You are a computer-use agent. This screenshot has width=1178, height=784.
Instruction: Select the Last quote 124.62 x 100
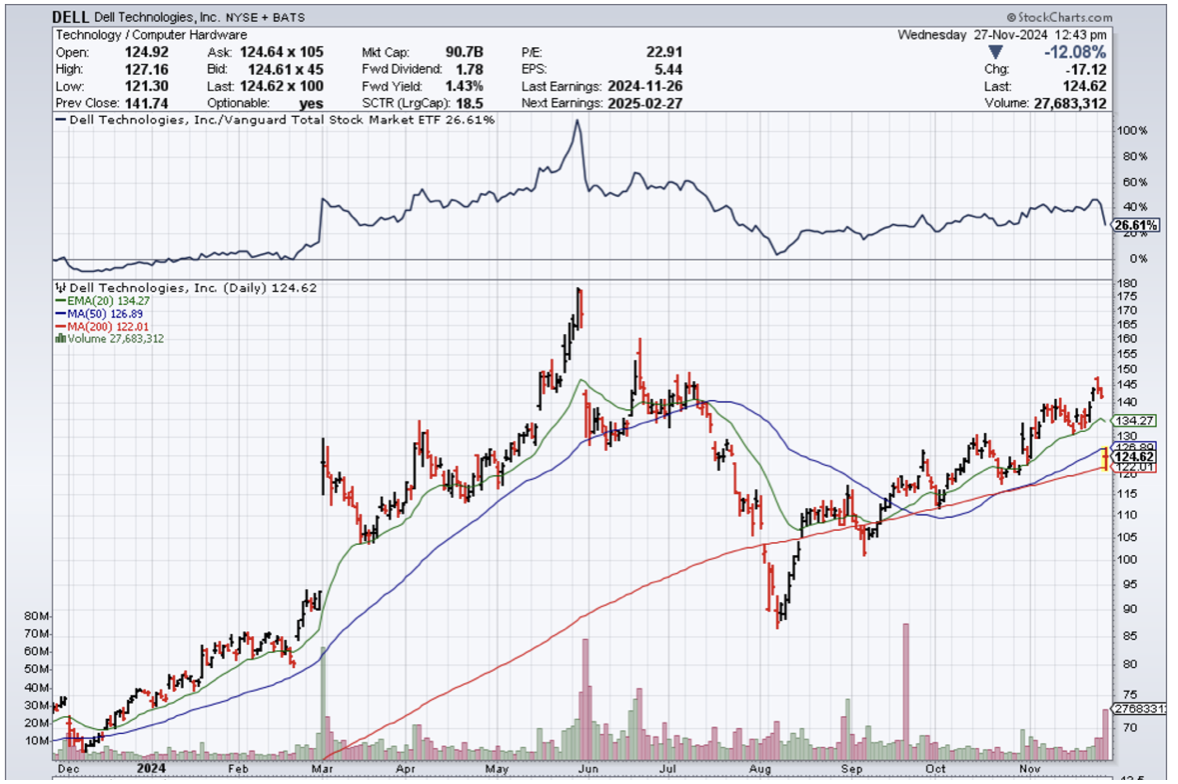[282, 86]
